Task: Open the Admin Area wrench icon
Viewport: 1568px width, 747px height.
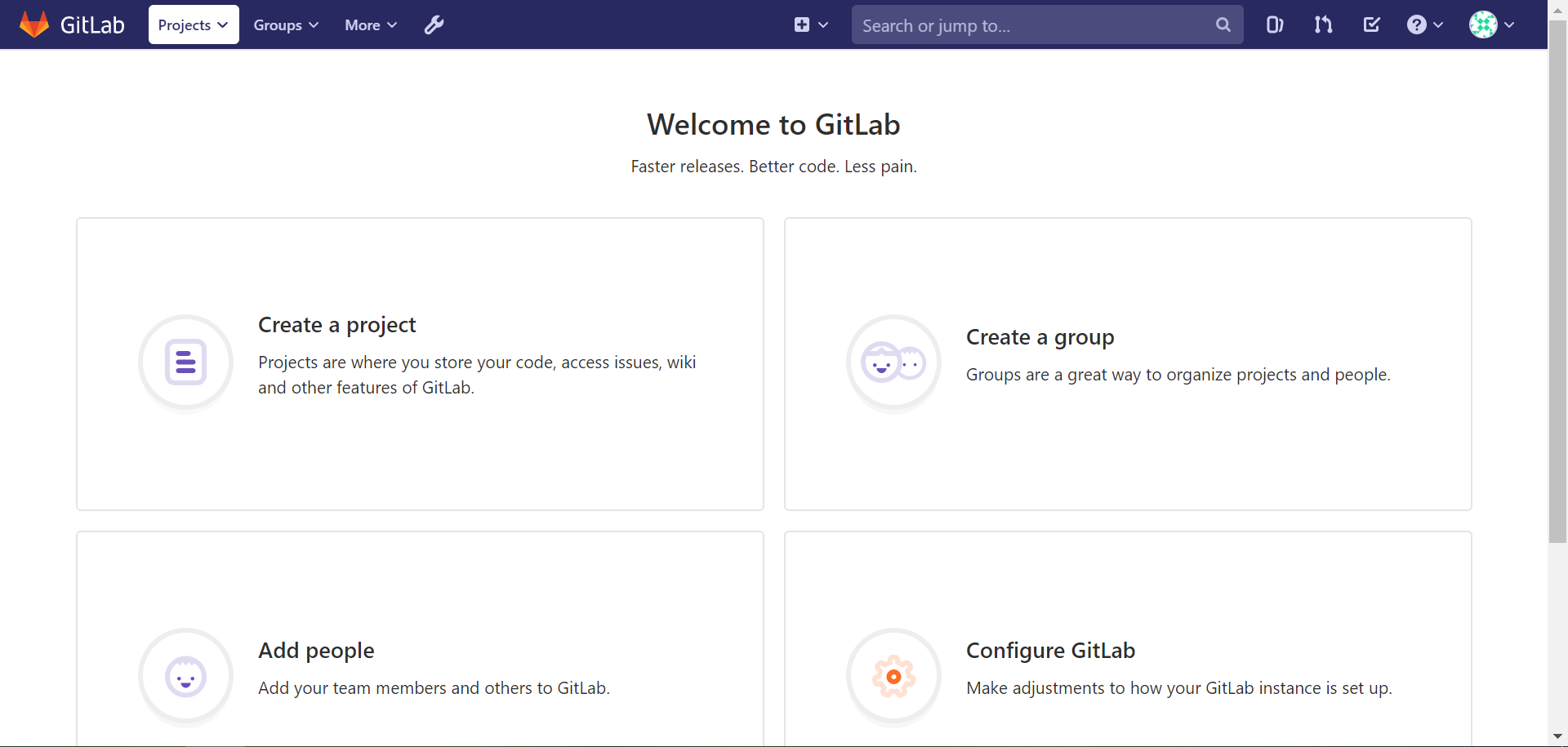Action: pos(434,24)
